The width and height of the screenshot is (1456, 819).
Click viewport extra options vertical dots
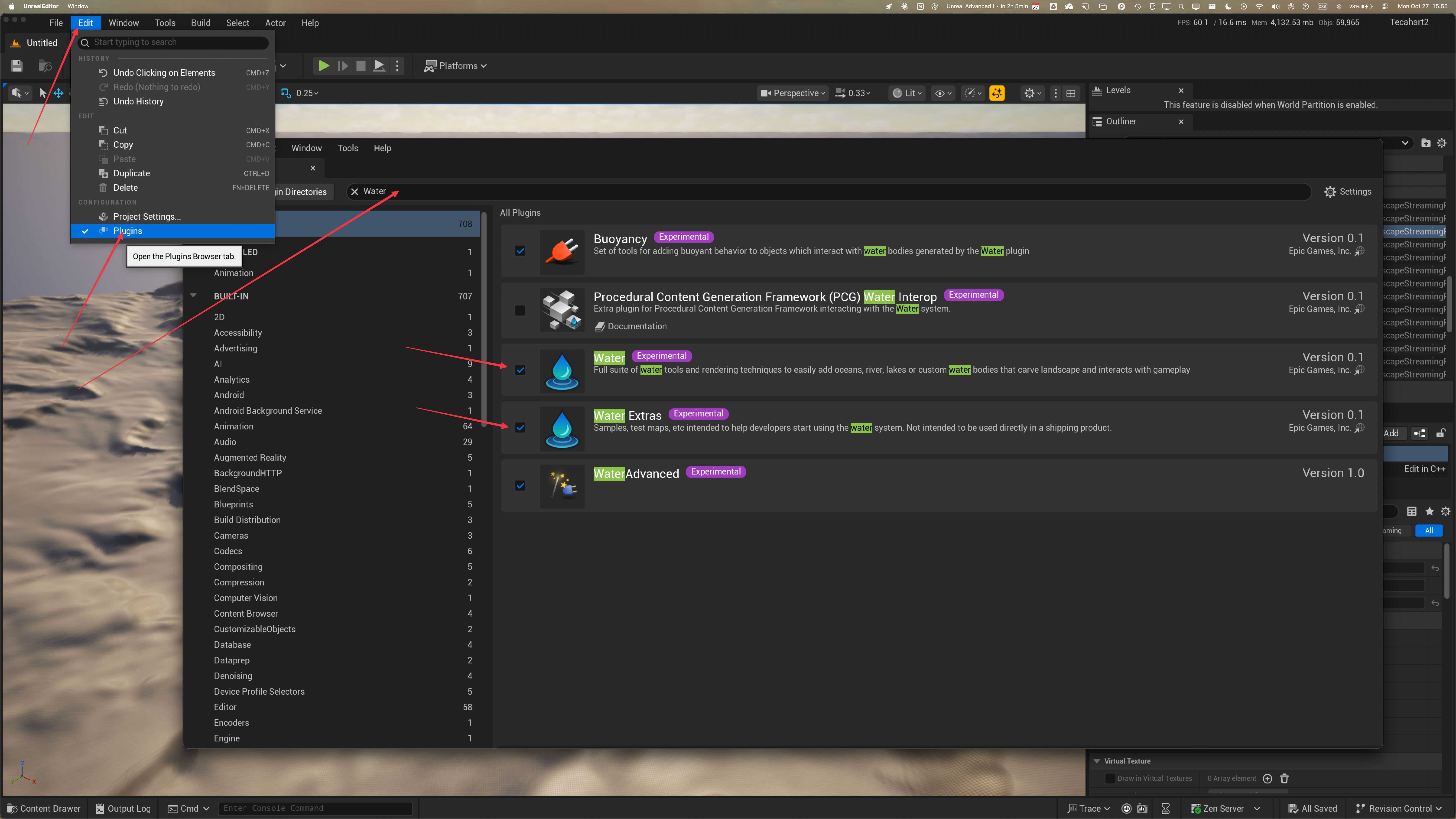[x=1055, y=93]
